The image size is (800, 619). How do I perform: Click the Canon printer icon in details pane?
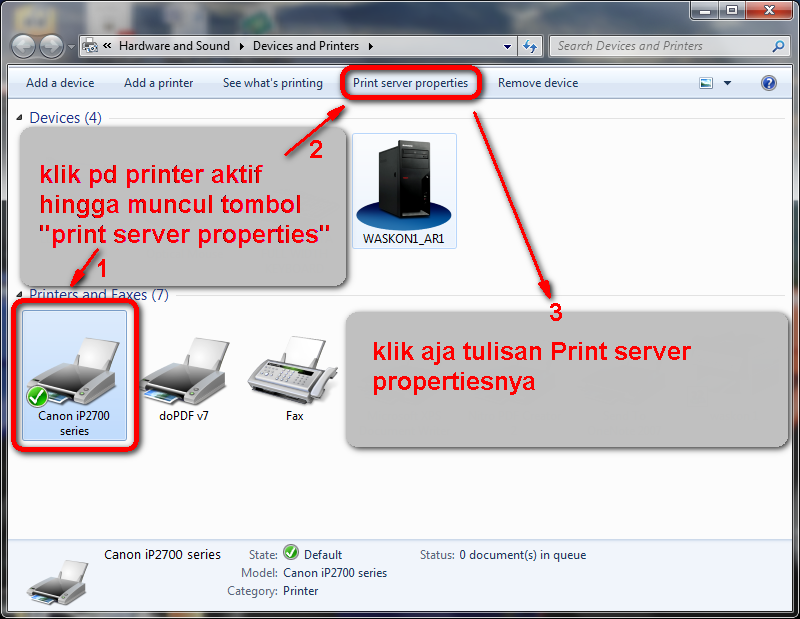pyautogui.click(x=58, y=582)
